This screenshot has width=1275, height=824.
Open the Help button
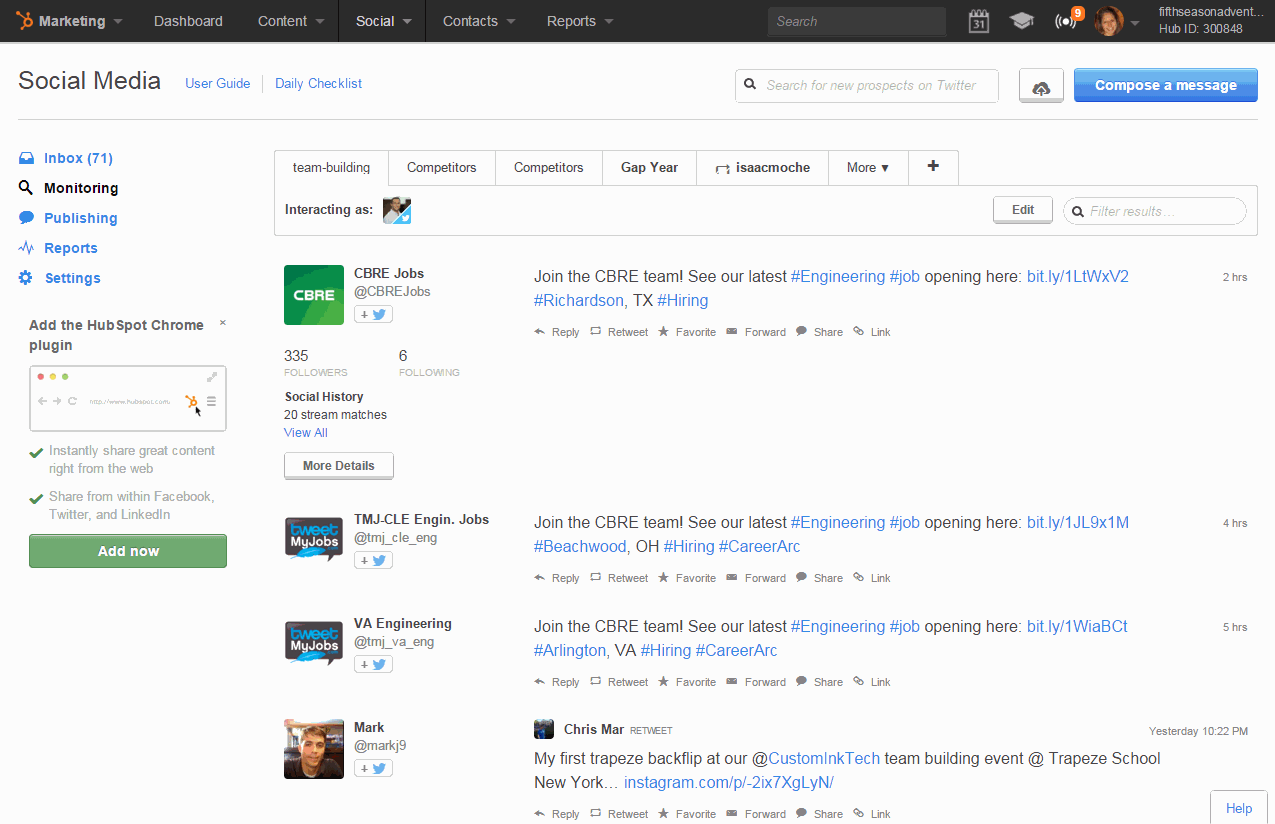pyautogui.click(x=1239, y=808)
